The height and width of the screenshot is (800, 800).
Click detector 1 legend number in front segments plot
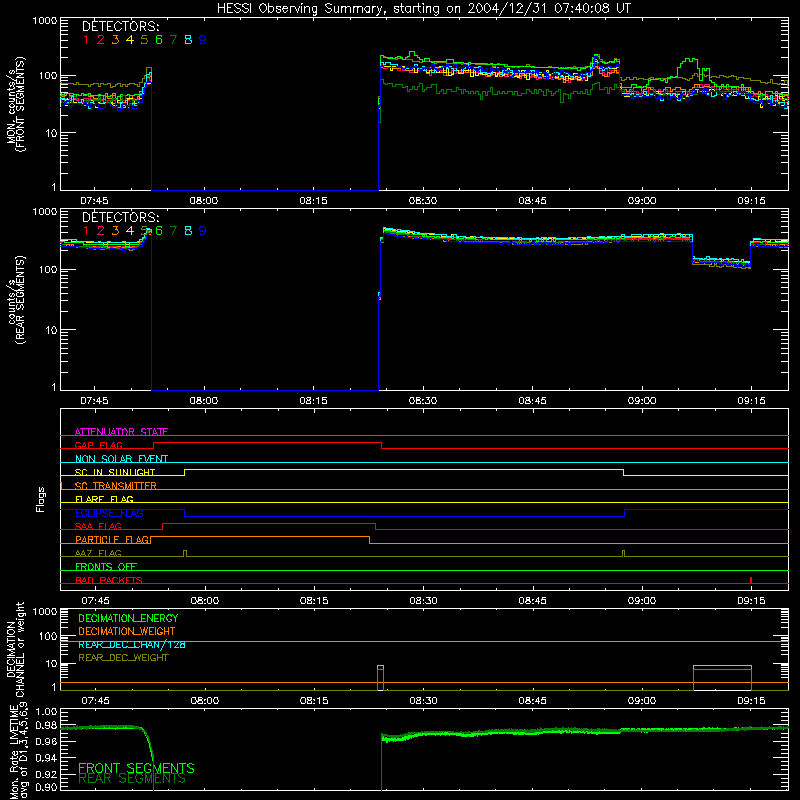click(86, 39)
